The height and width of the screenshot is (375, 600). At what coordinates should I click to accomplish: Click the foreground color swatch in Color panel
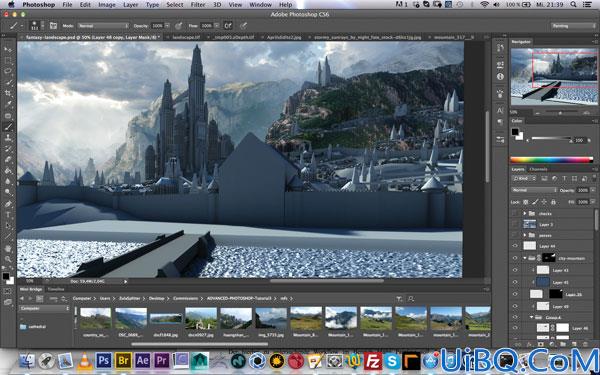(x=515, y=132)
